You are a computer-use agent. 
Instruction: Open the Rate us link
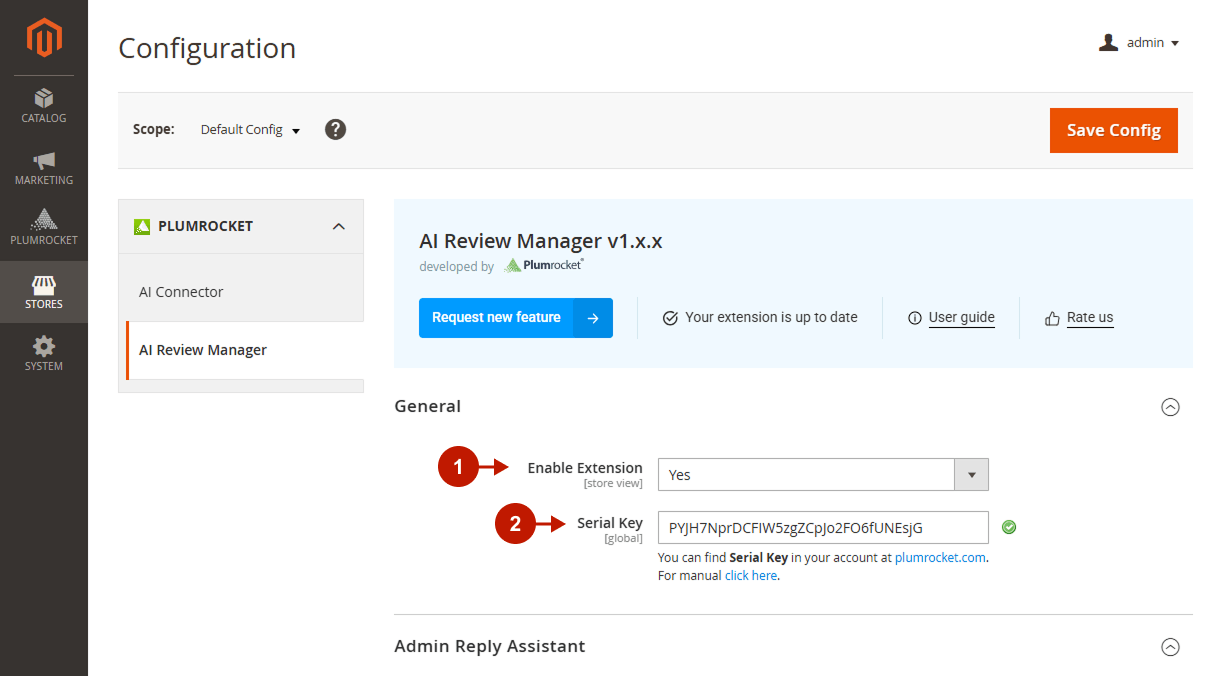point(1090,318)
